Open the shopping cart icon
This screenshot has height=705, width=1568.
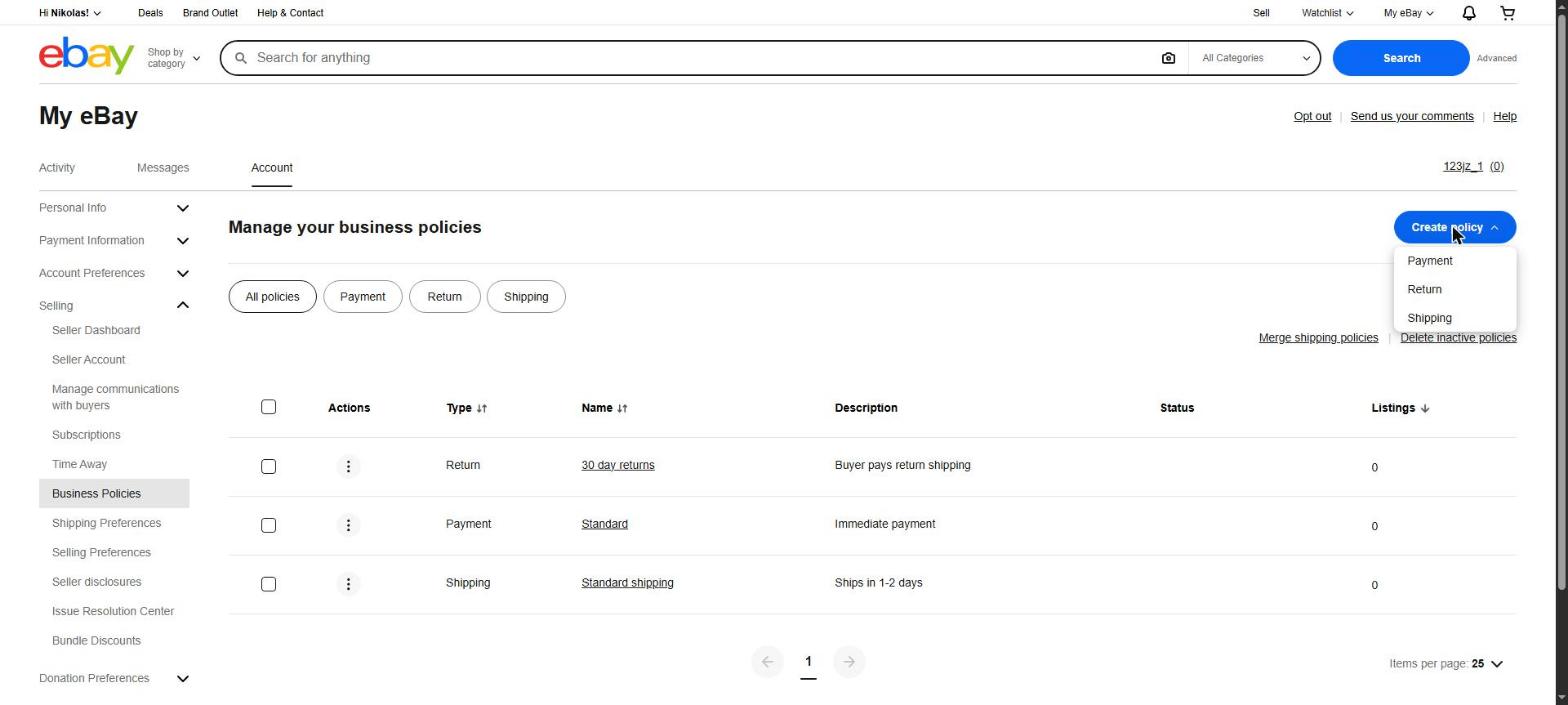1507,13
